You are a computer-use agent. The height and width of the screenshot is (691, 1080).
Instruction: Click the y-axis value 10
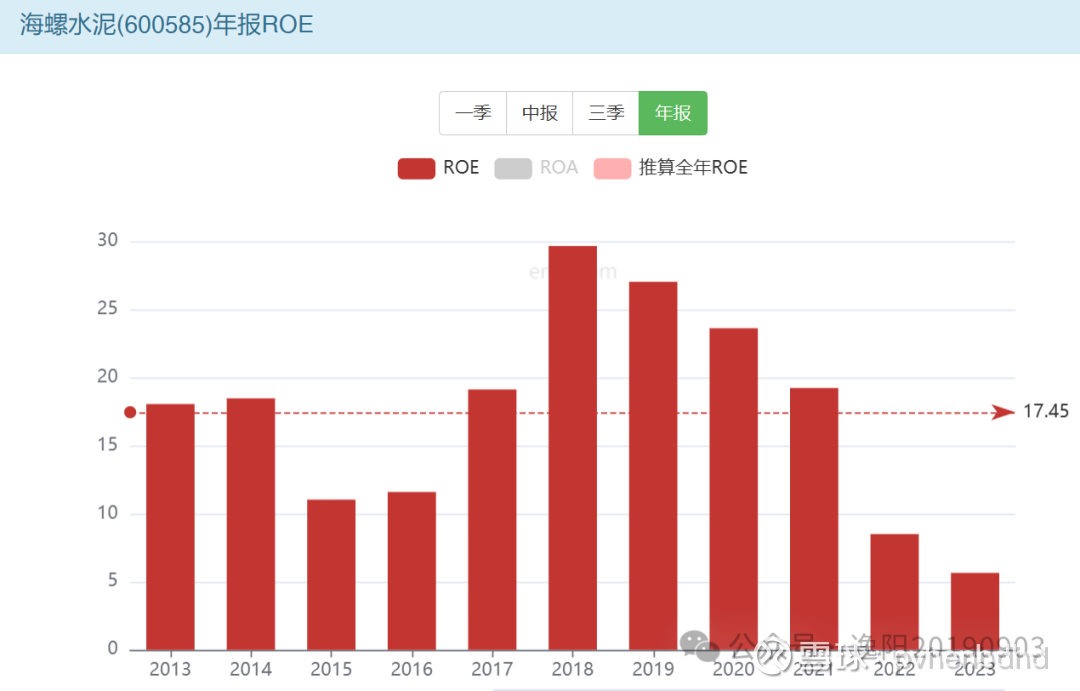[x=107, y=513]
